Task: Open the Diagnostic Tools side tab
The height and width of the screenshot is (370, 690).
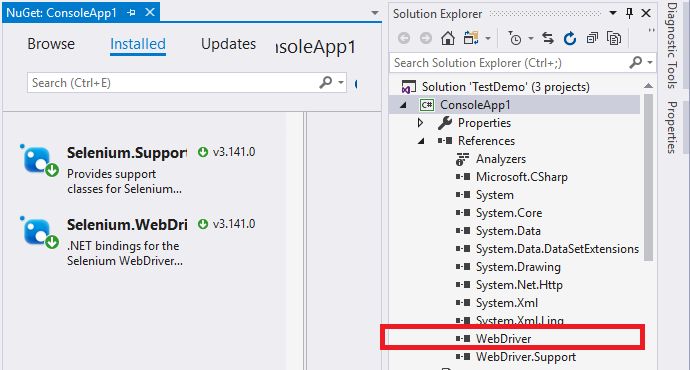Action: coord(672,45)
